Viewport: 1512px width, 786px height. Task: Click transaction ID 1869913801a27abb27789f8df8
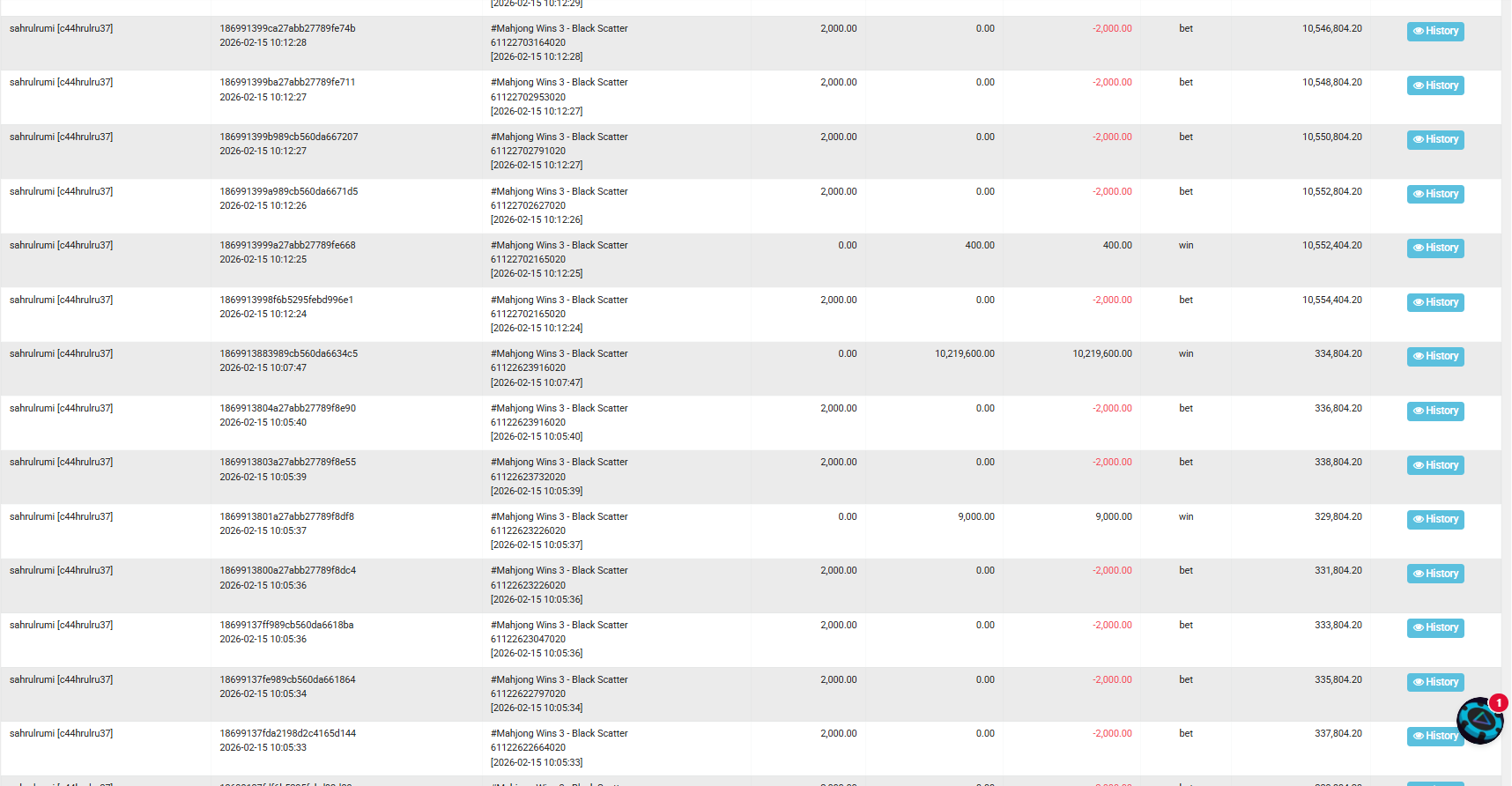[286, 516]
